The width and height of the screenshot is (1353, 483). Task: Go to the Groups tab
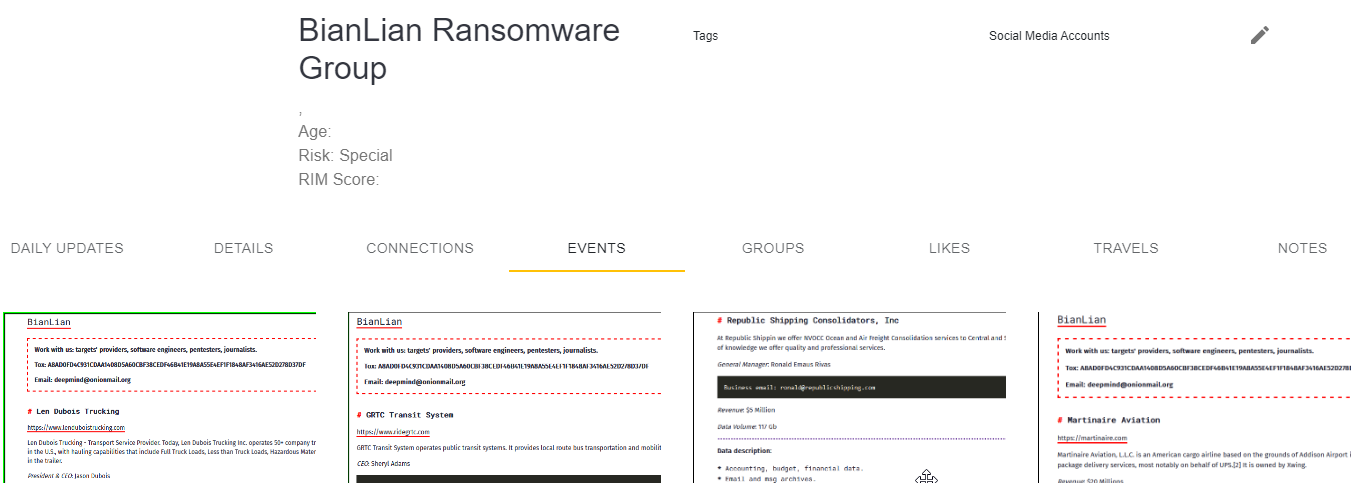coord(772,248)
